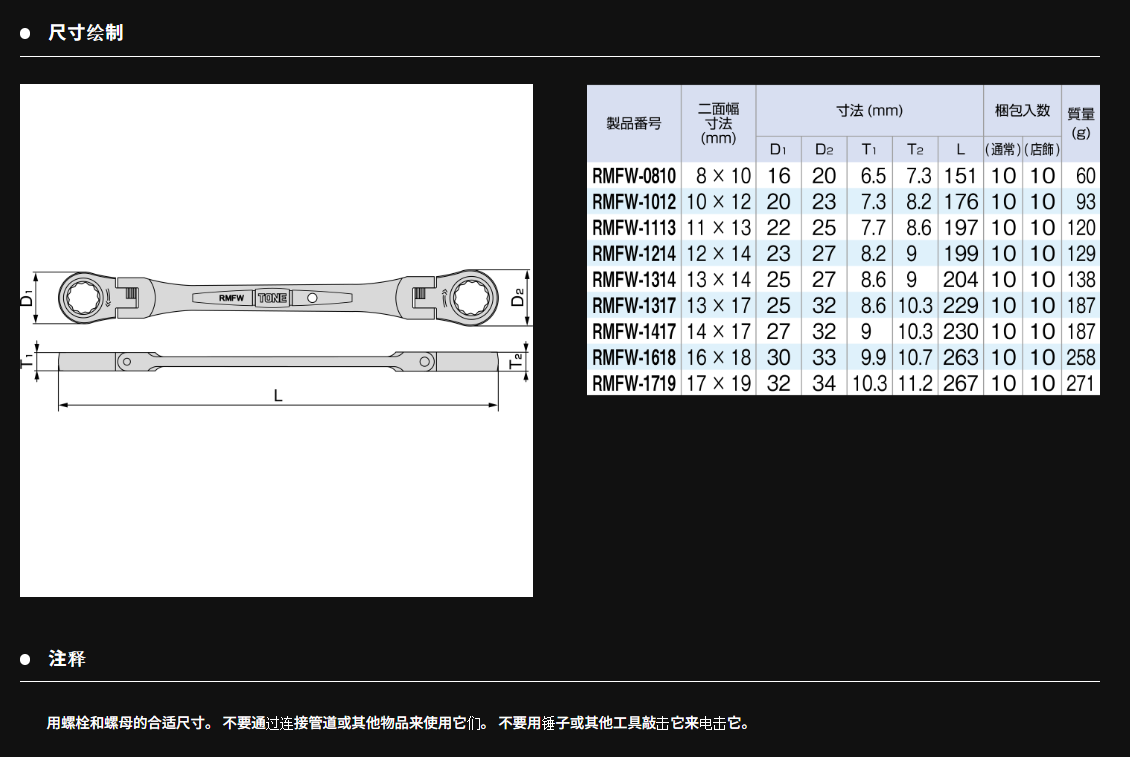
Task: Click the 製品番号 column header
Action: click(x=634, y=124)
